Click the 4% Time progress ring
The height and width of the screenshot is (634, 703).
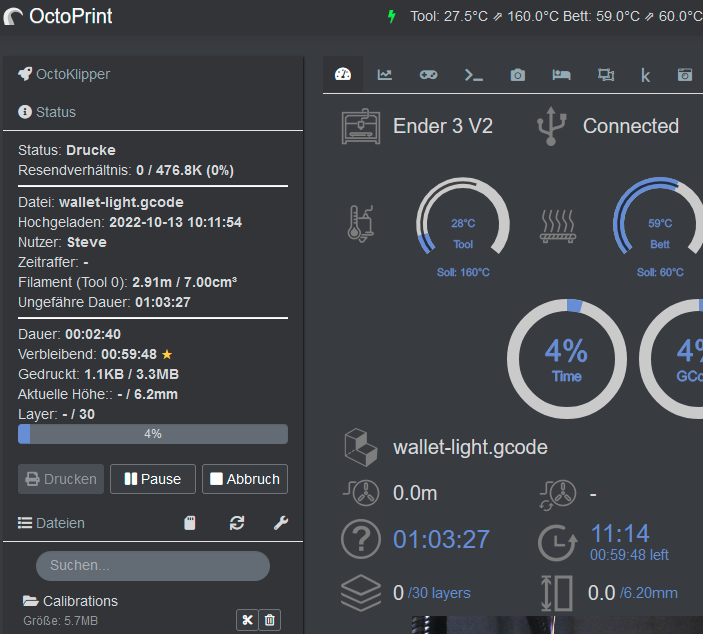pos(567,359)
